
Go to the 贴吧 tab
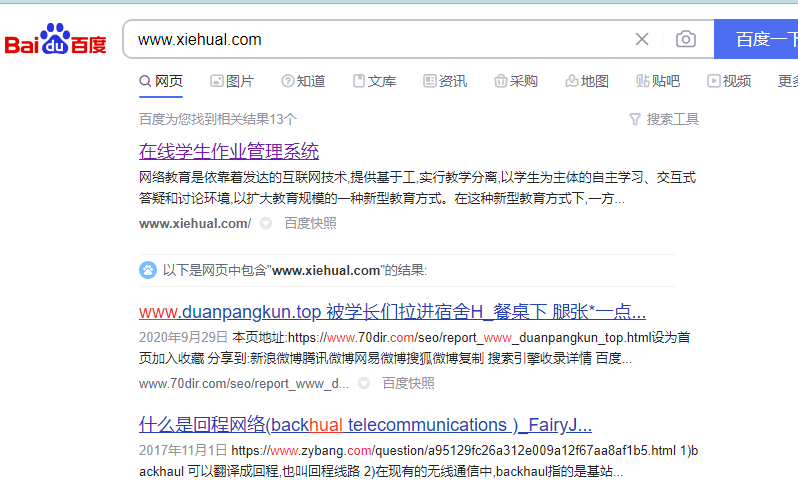click(658, 81)
